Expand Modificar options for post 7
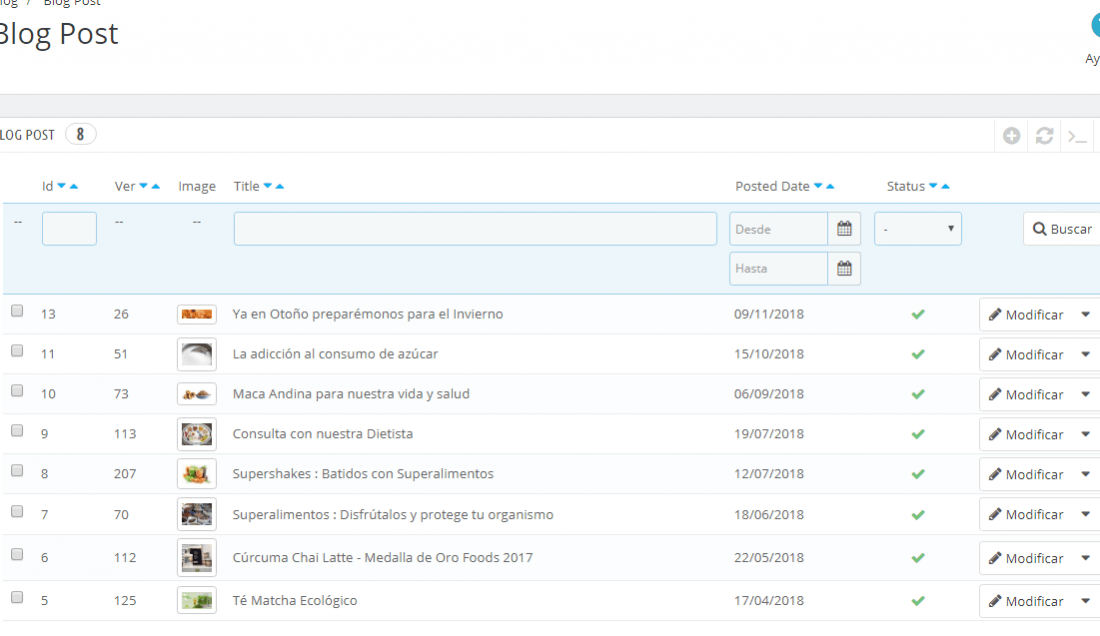 click(1085, 514)
